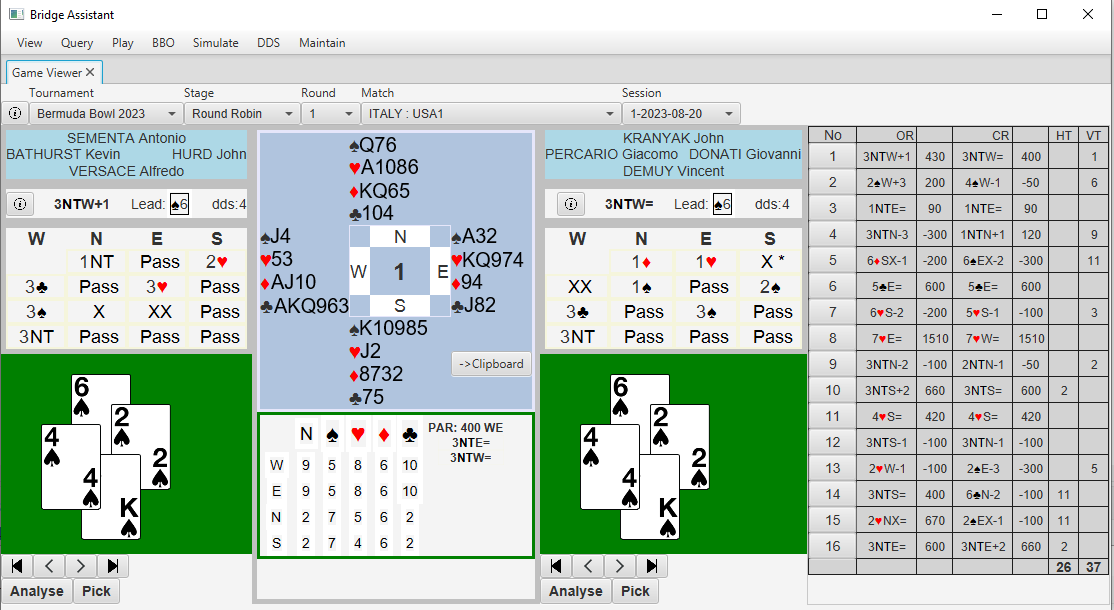Step to previous trick in left card viewer

coord(49,566)
